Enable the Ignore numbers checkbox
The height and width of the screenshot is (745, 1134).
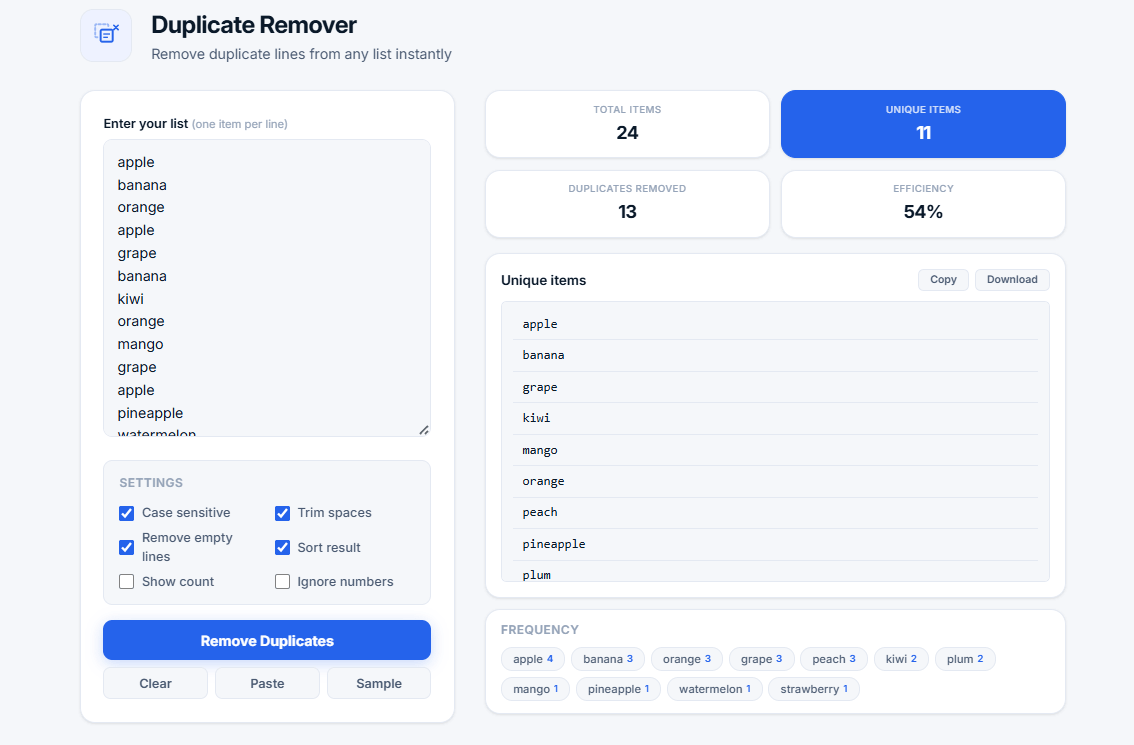click(283, 582)
